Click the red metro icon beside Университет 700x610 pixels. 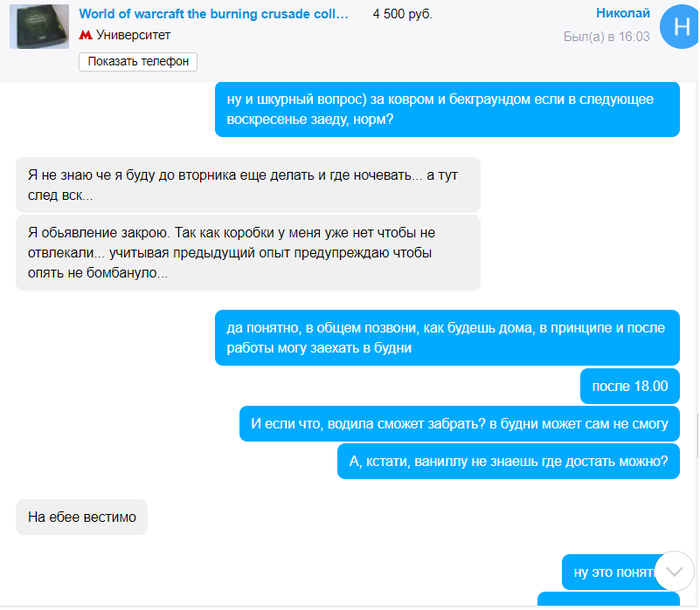[85, 35]
